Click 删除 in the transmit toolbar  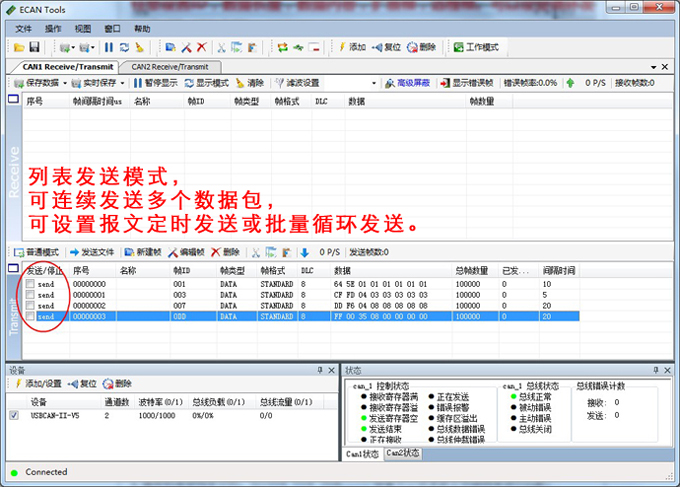point(225,252)
